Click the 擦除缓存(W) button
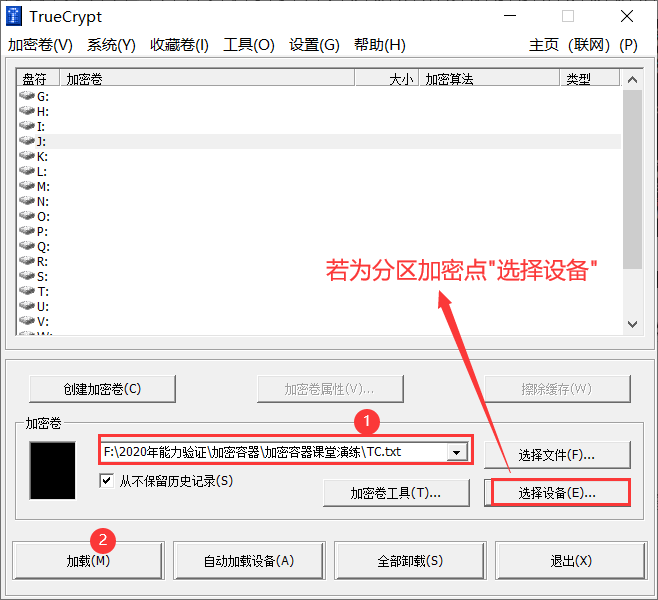658x600 pixels. pyautogui.click(x=557, y=389)
